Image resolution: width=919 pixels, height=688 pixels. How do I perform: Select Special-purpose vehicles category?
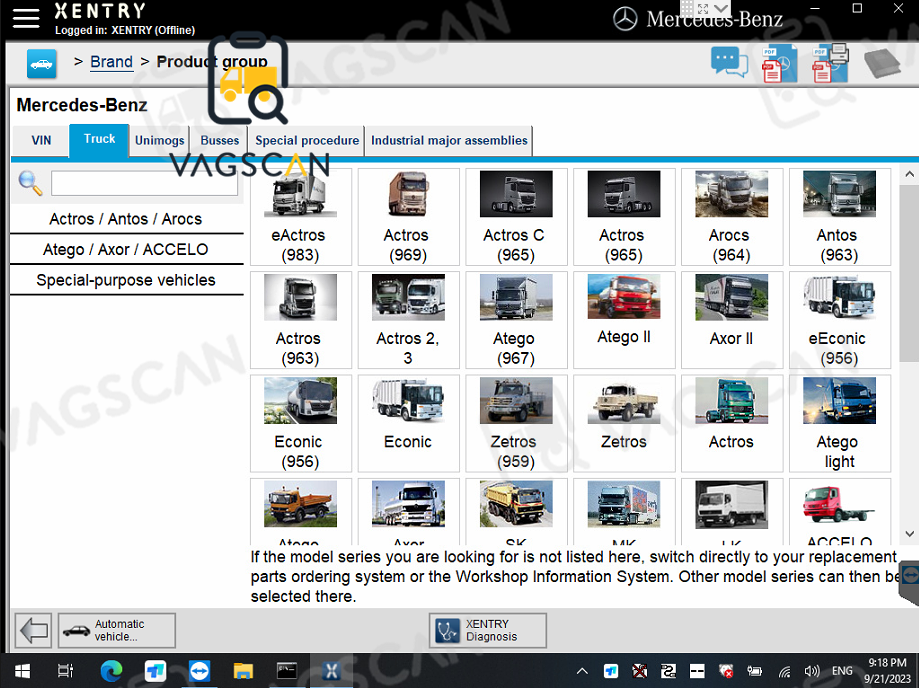(126, 280)
